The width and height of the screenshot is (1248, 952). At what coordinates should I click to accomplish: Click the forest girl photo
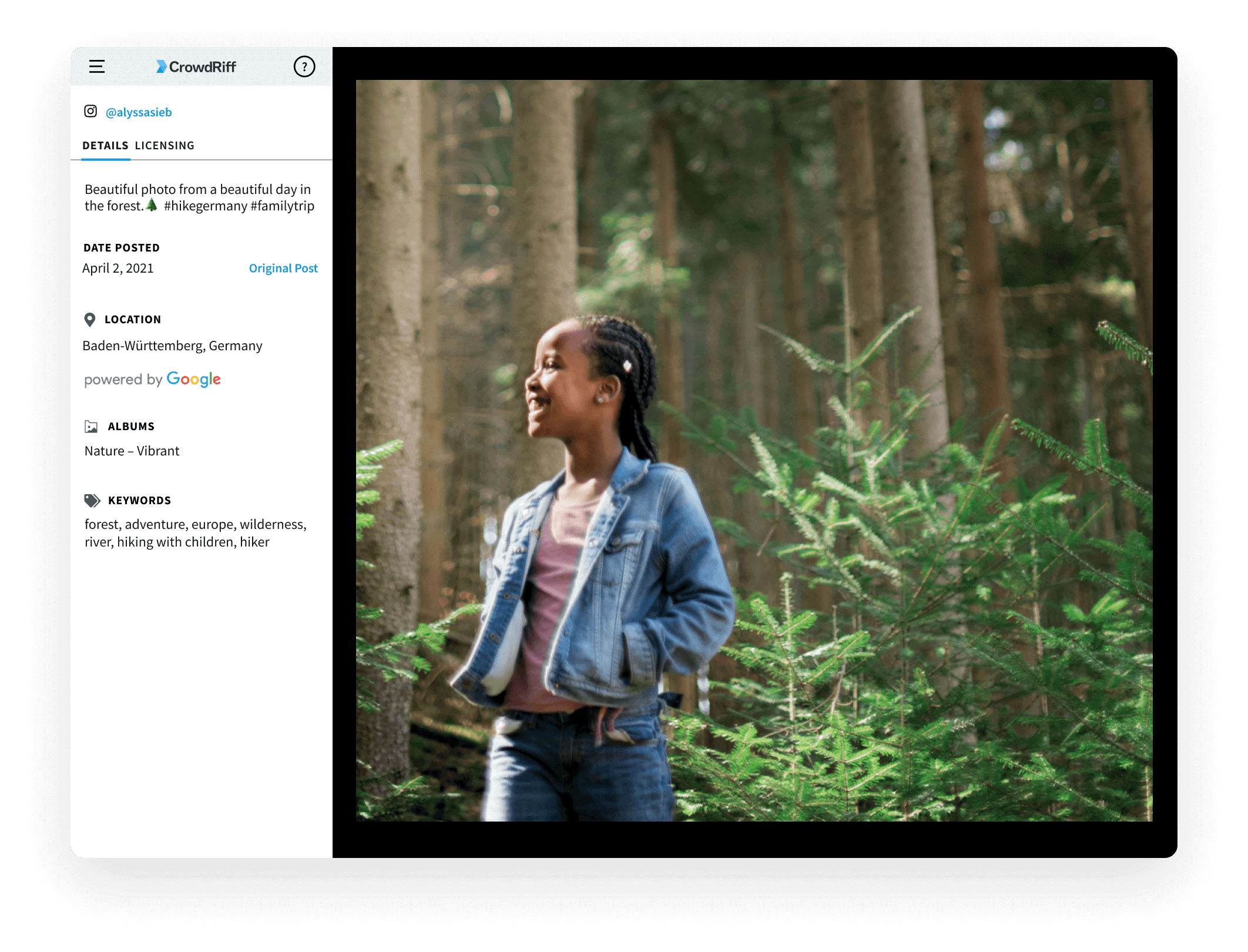pos(754,451)
